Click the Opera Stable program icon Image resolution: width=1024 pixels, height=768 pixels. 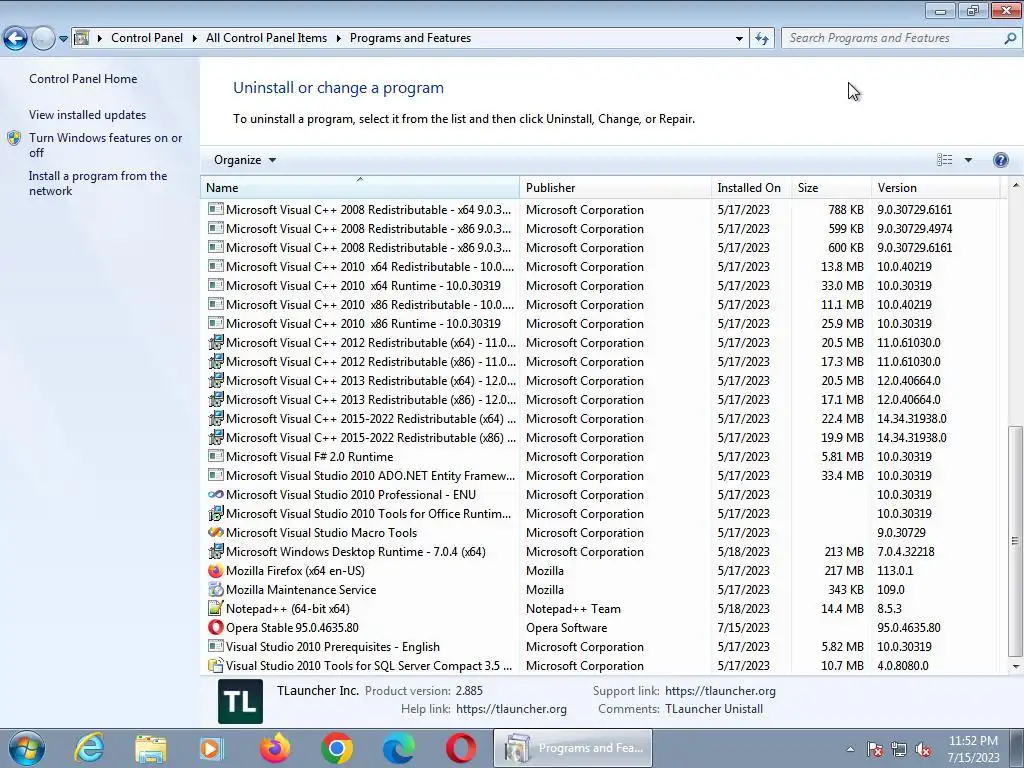click(x=216, y=627)
